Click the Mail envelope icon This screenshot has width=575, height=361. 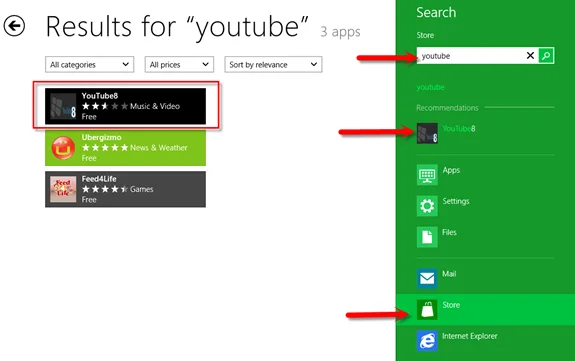(x=427, y=278)
